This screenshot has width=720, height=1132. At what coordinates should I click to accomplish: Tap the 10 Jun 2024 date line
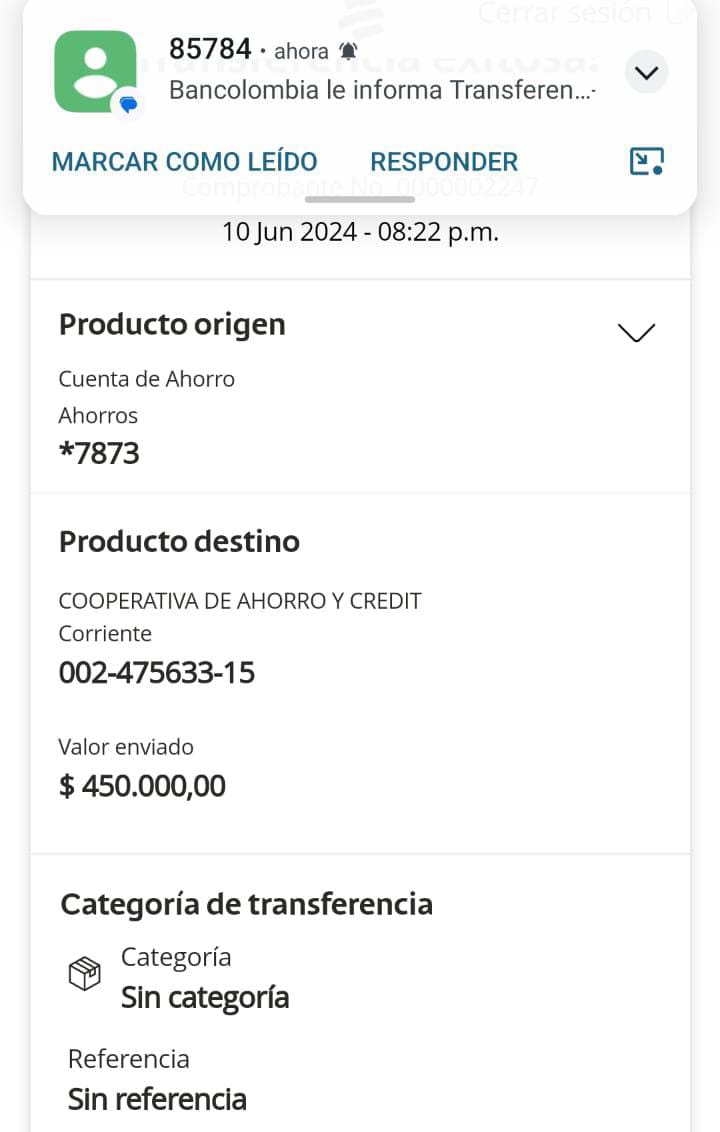(x=360, y=232)
